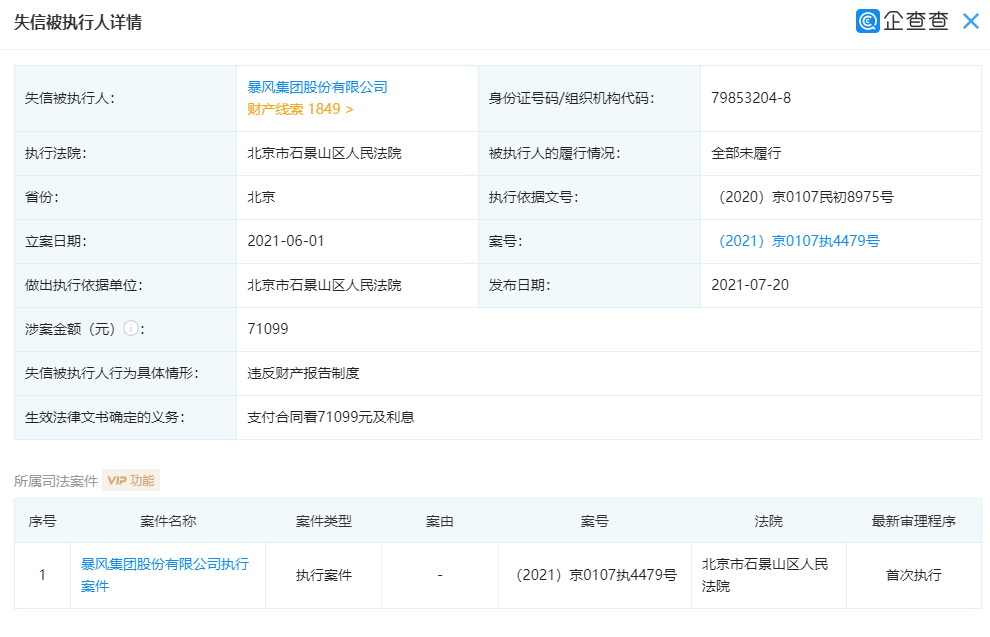Click the 案件类型 column header
Screen dimensions: 990x637
click(323, 521)
